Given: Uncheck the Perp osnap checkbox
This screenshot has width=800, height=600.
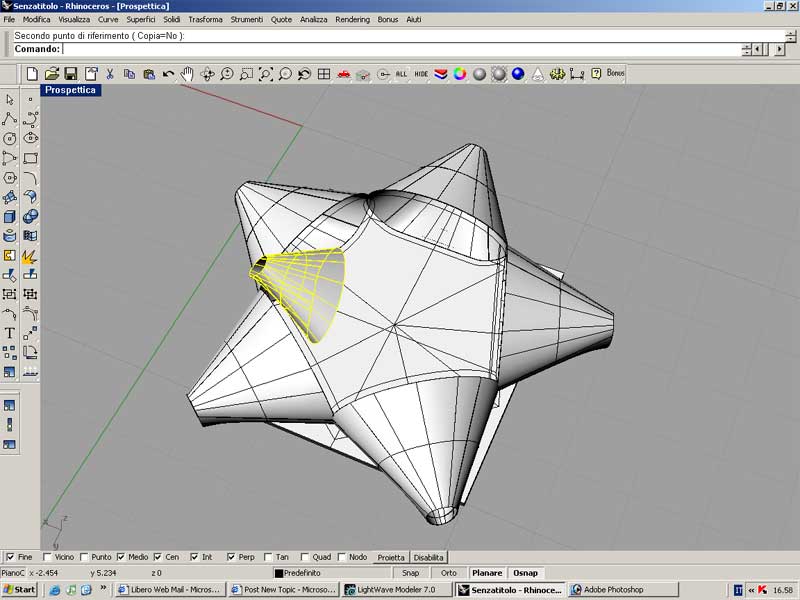Looking at the screenshot, I should click(x=232, y=557).
